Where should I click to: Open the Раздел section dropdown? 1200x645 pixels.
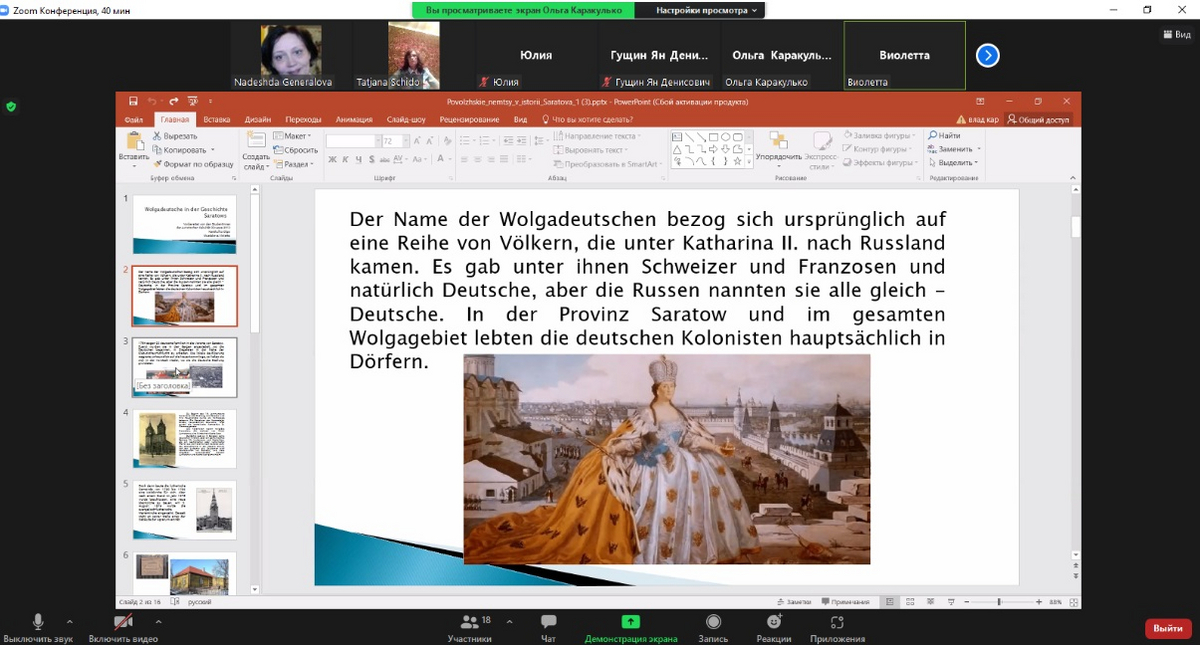(x=293, y=164)
